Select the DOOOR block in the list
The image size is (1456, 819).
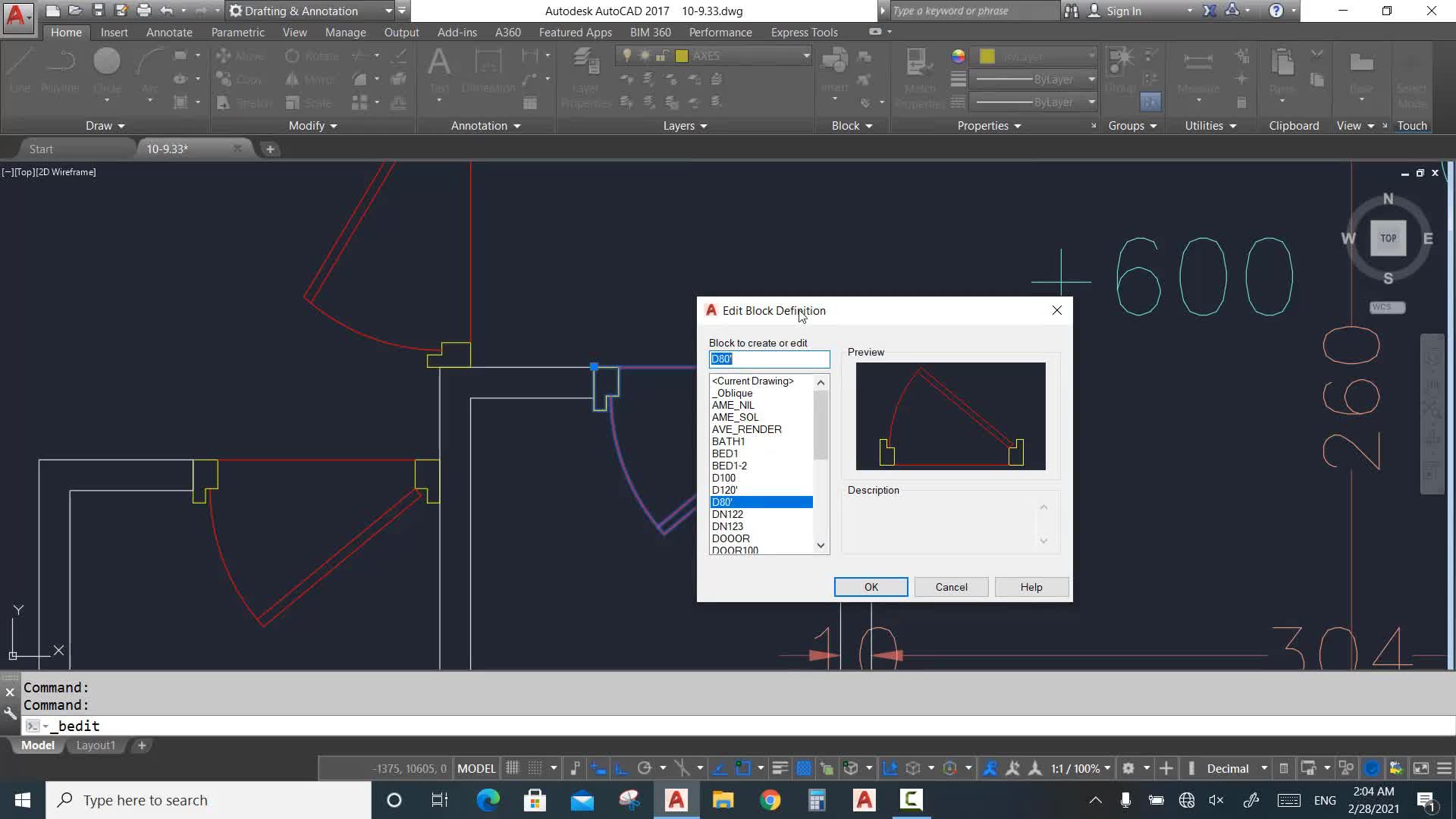coord(731,538)
